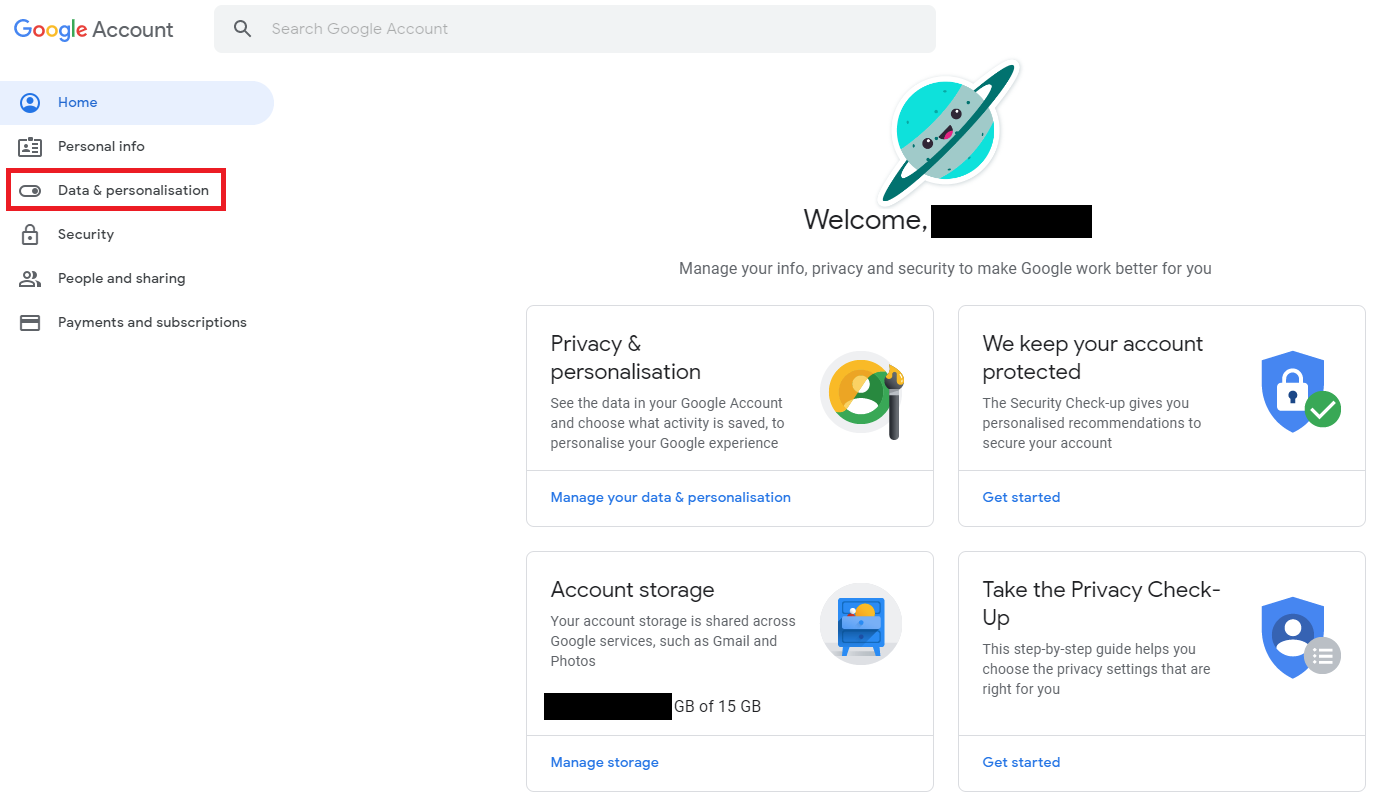Click Manage your data & personalisation link
This screenshot has width=1392, height=805.
click(670, 497)
